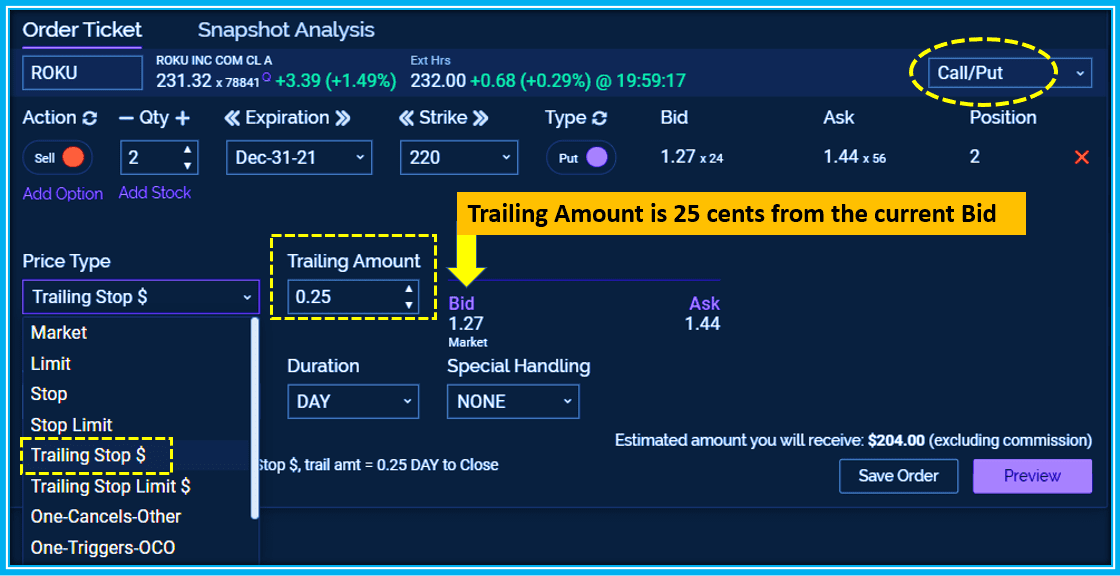Image resolution: width=1120 pixels, height=576 pixels.
Task: Decrease quantity with the minus icon
Action: pyautogui.click(x=126, y=118)
